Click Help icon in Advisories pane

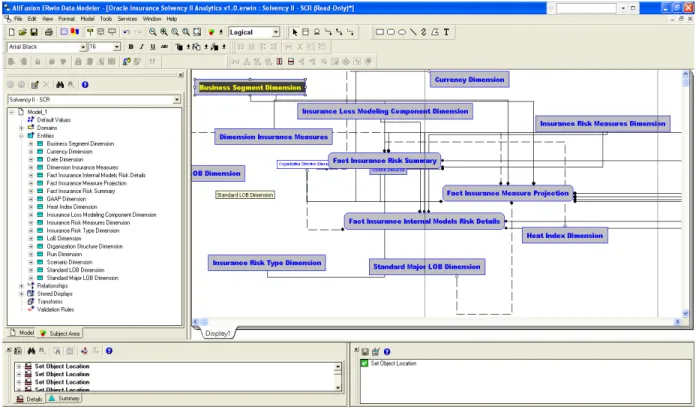[x=387, y=352]
